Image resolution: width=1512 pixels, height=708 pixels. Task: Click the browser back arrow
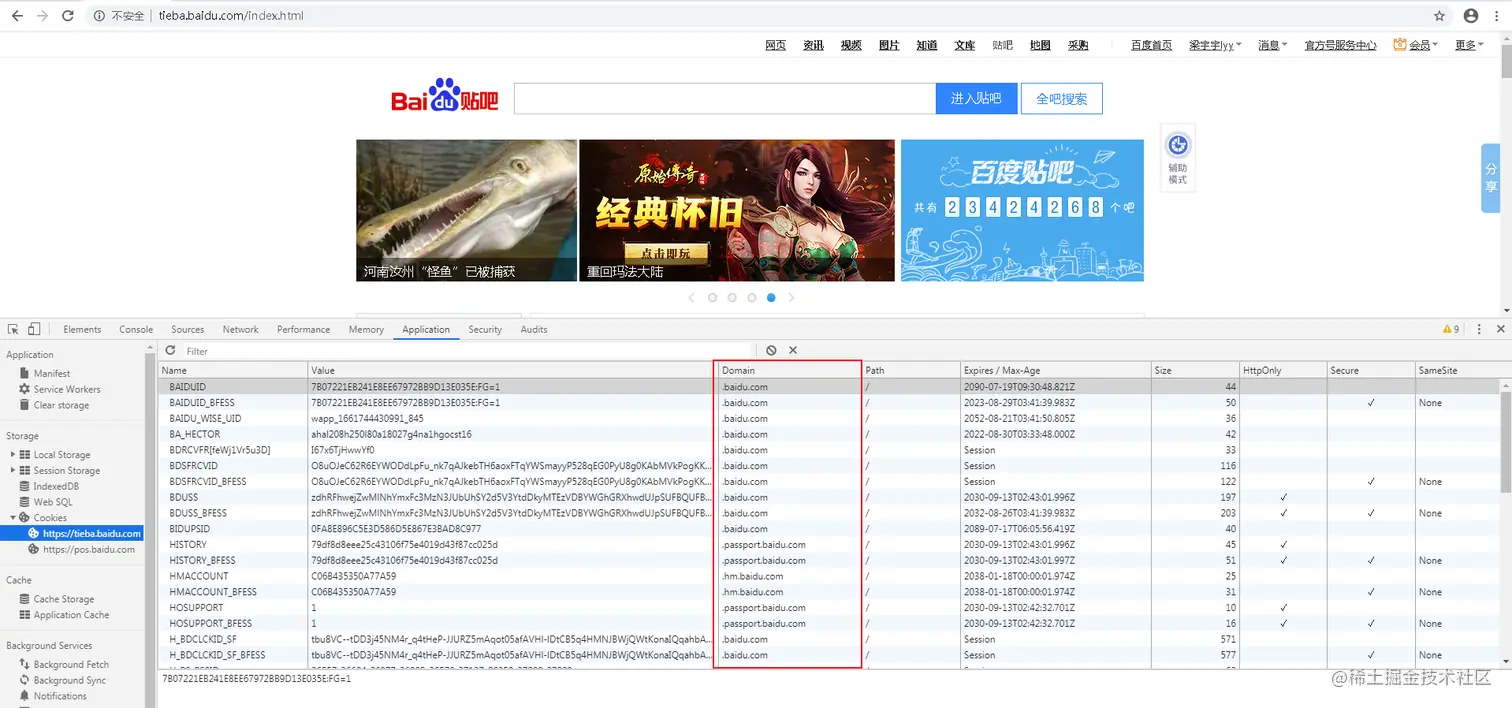coord(17,16)
